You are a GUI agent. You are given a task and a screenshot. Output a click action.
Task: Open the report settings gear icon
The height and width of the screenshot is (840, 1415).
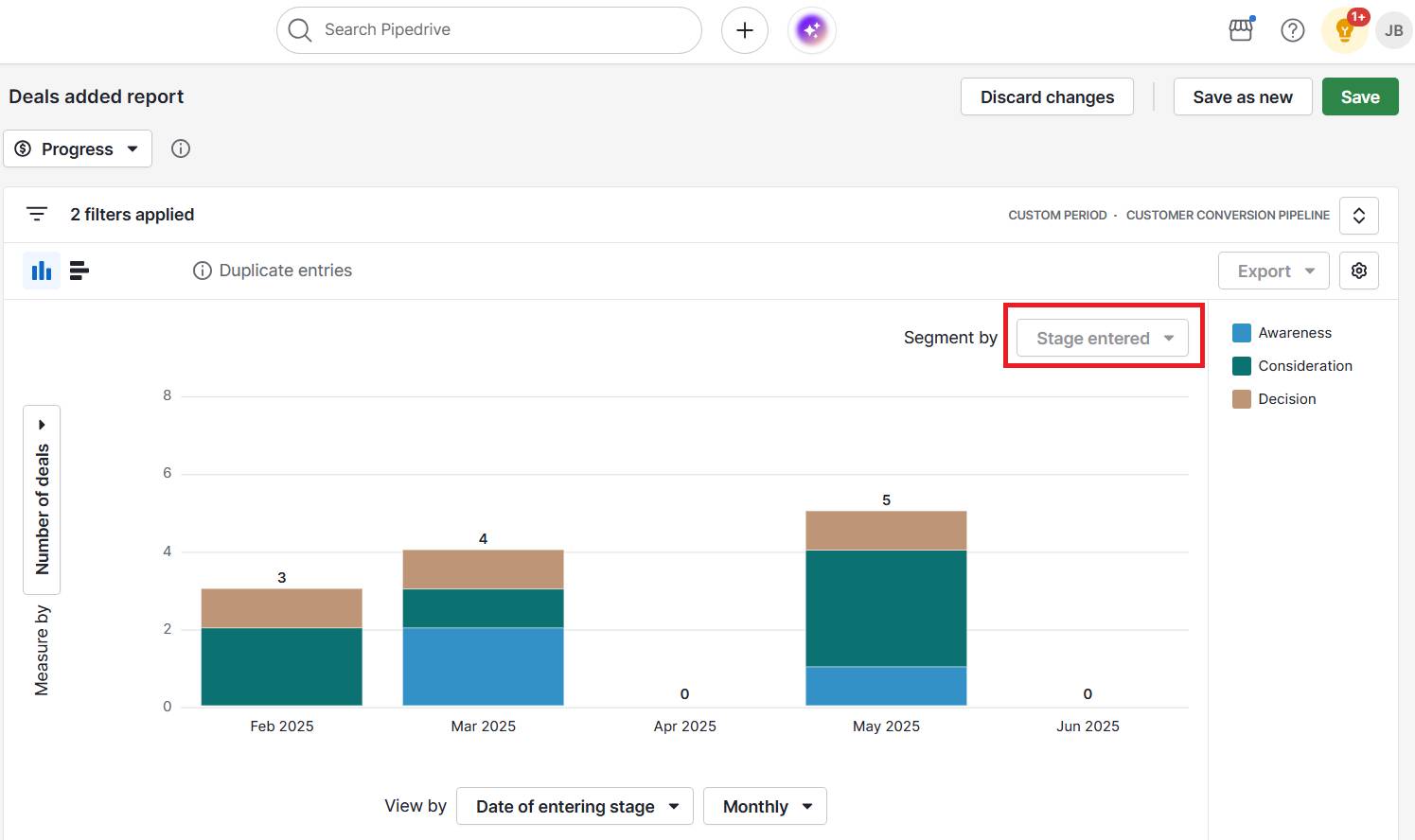pos(1359,270)
